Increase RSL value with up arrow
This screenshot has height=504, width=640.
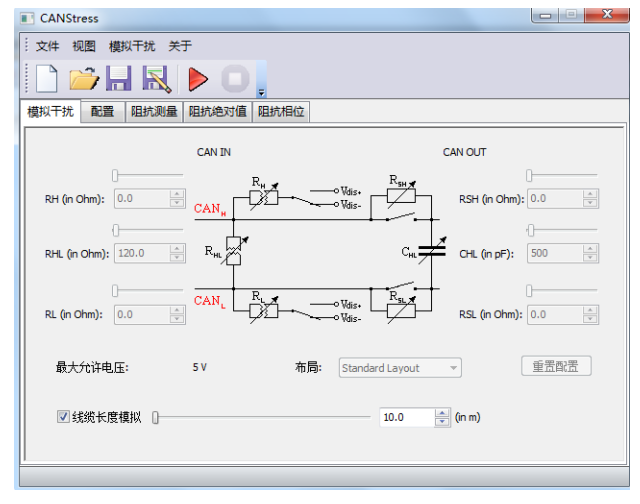click(x=590, y=310)
